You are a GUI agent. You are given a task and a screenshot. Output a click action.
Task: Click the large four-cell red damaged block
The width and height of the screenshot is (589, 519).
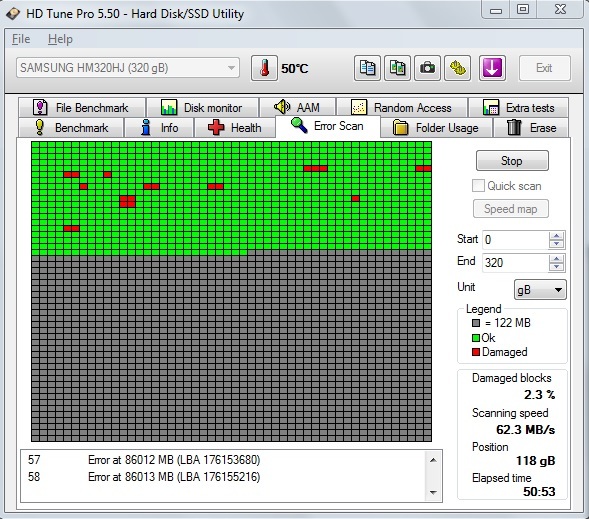pos(127,201)
